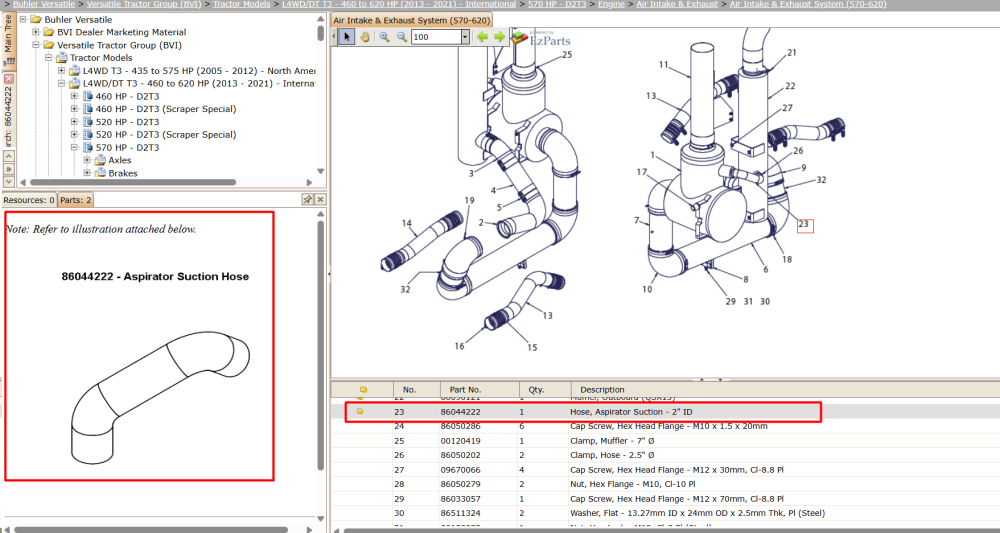Go to next page with green right arrow
The width and height of the screenshot is (1000, 533).
tap(499, 37)
